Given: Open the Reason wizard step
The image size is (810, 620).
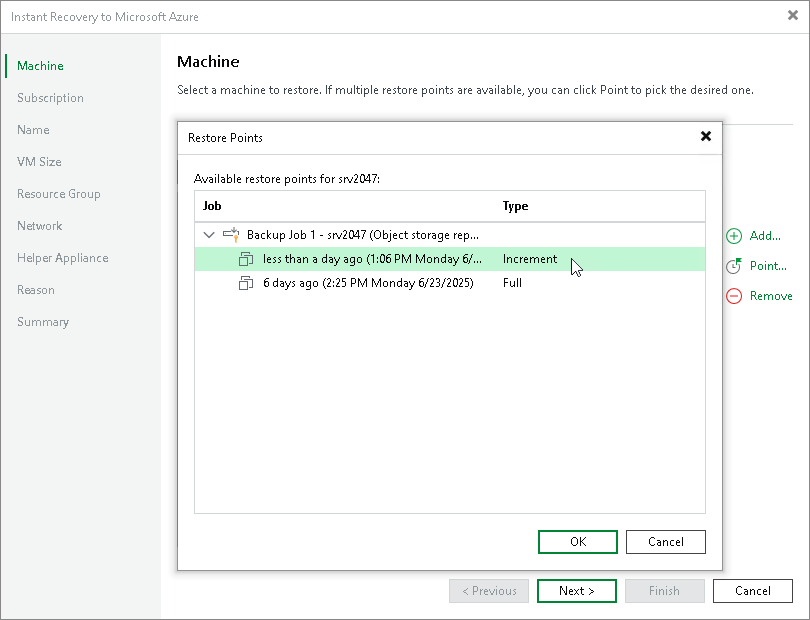Looking at the screenshot, I should 36,290.
